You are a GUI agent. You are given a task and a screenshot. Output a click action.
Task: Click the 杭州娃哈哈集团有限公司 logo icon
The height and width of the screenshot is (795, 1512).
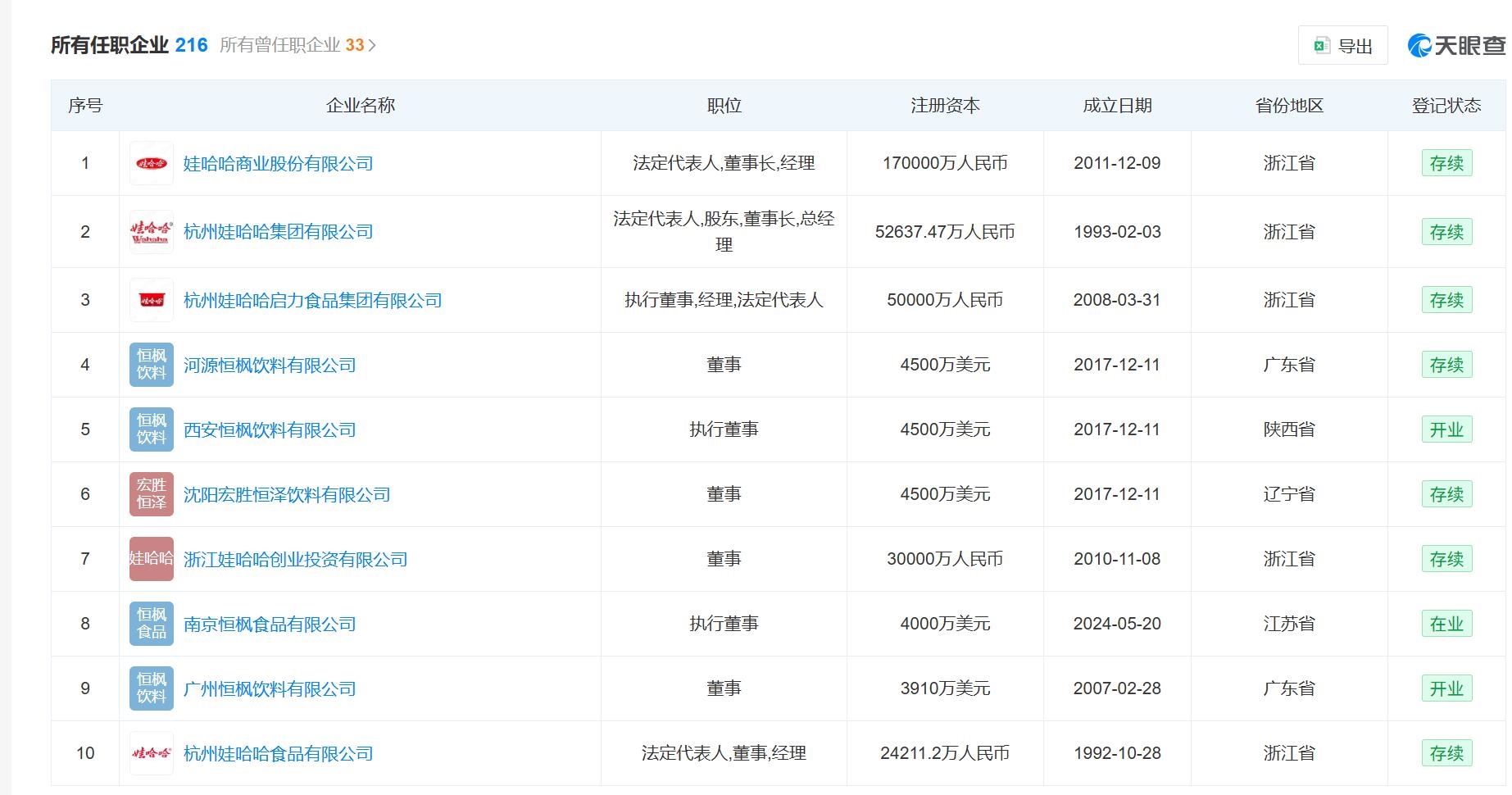pos(151,232)
